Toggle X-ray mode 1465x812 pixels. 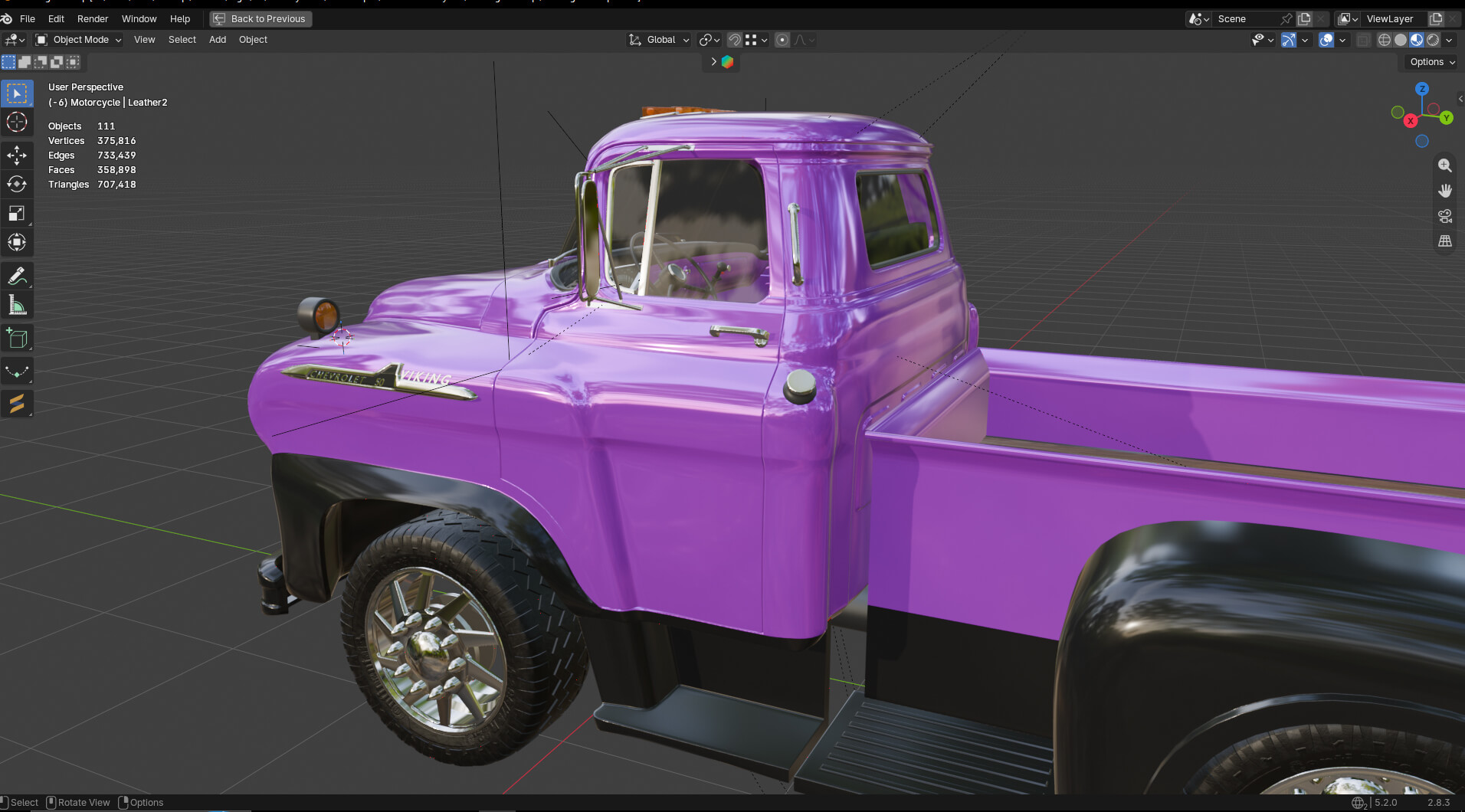1363,40
